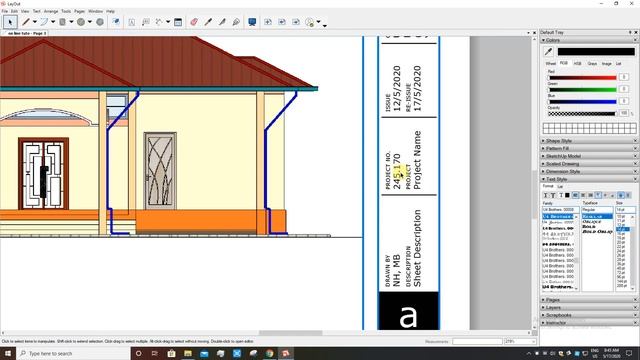Adjust the Green color slider
Image resolution: width=640 pixels, height=360 pixels.
(x=582, y=89)
